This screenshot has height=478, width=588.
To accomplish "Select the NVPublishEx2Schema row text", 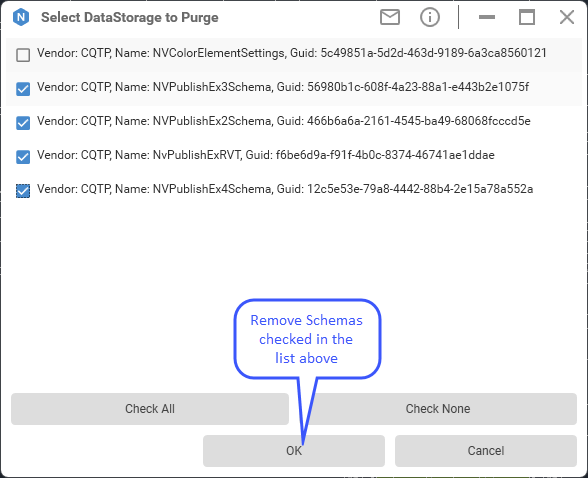I will pos(284,121).
